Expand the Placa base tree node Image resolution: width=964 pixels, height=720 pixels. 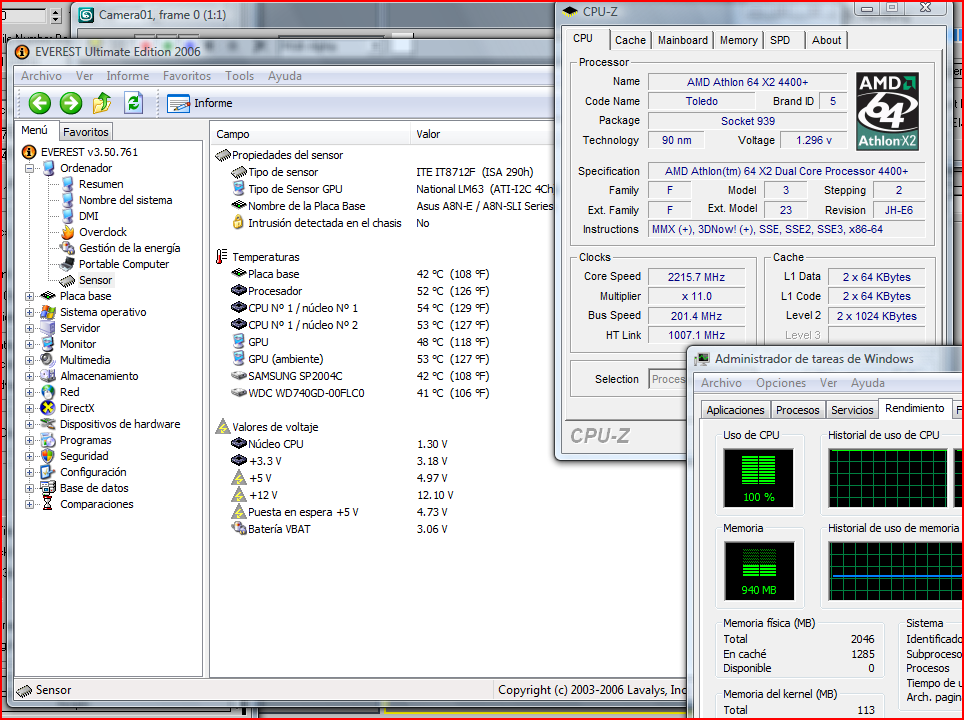tap(29, 296)
